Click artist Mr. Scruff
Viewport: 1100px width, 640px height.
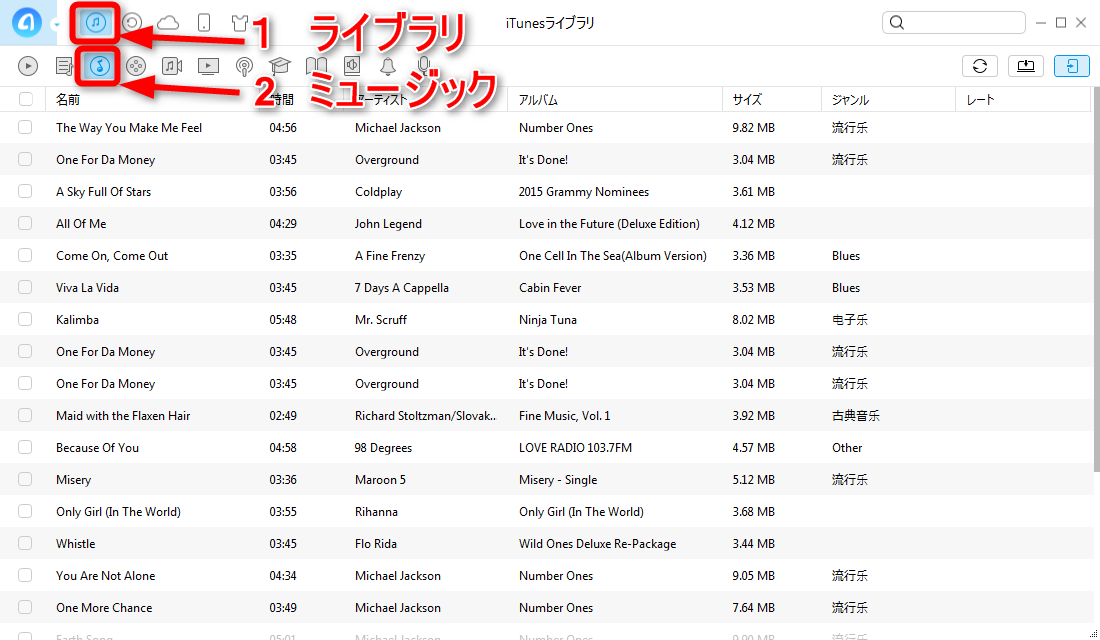coord(381,319)
